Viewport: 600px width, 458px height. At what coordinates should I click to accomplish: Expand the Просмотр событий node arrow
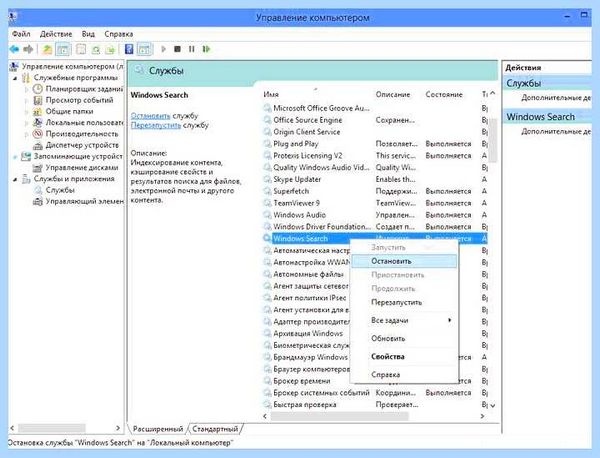tap(26, 101)
